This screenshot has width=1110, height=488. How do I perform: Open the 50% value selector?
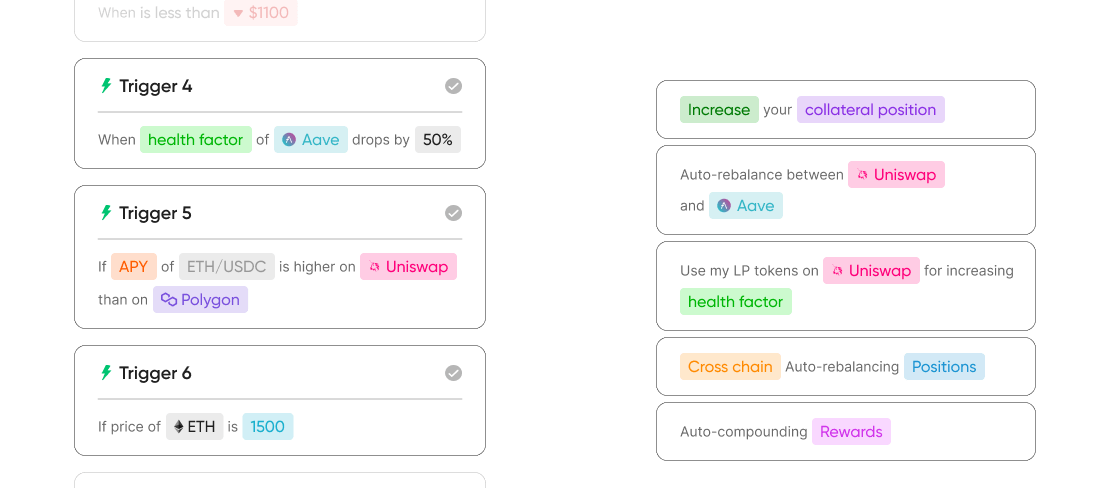click(x=438, y=140)
